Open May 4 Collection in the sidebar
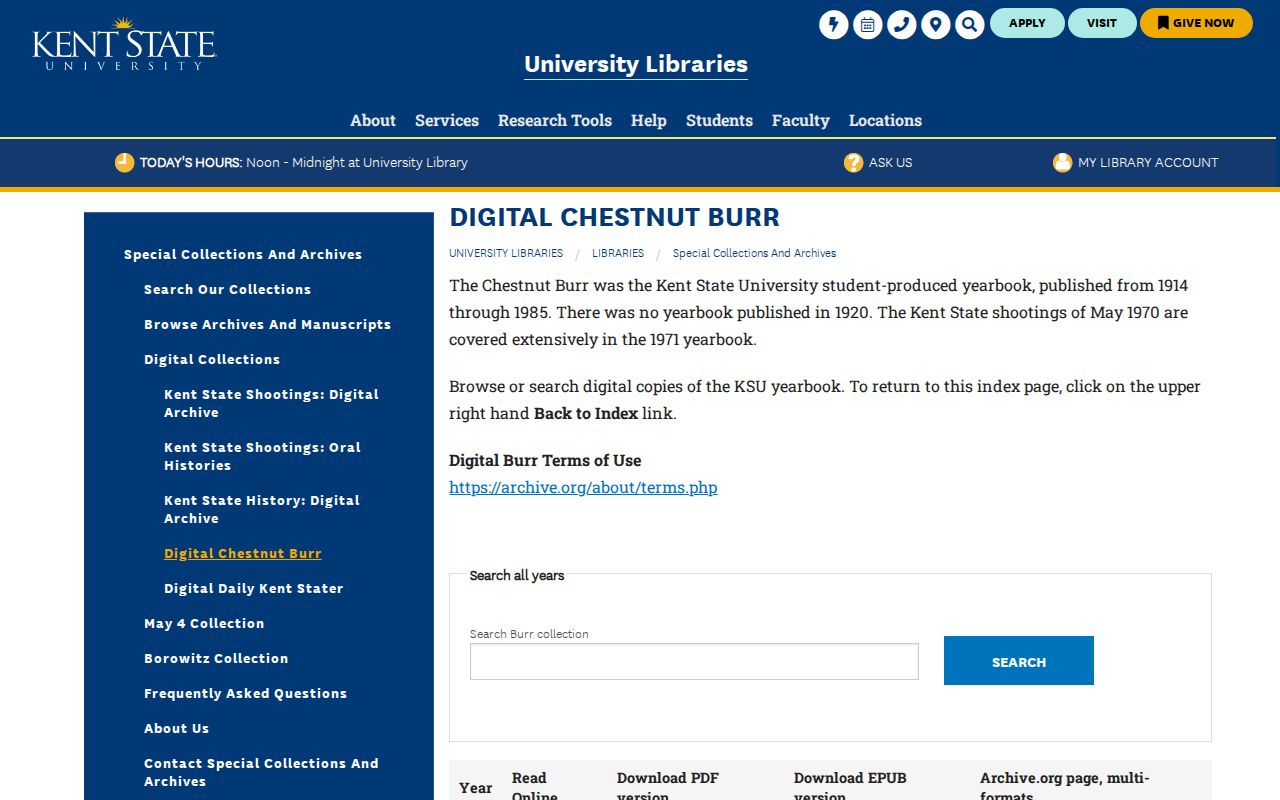This screenshot has width=1280, height=800. coord(204,623)
